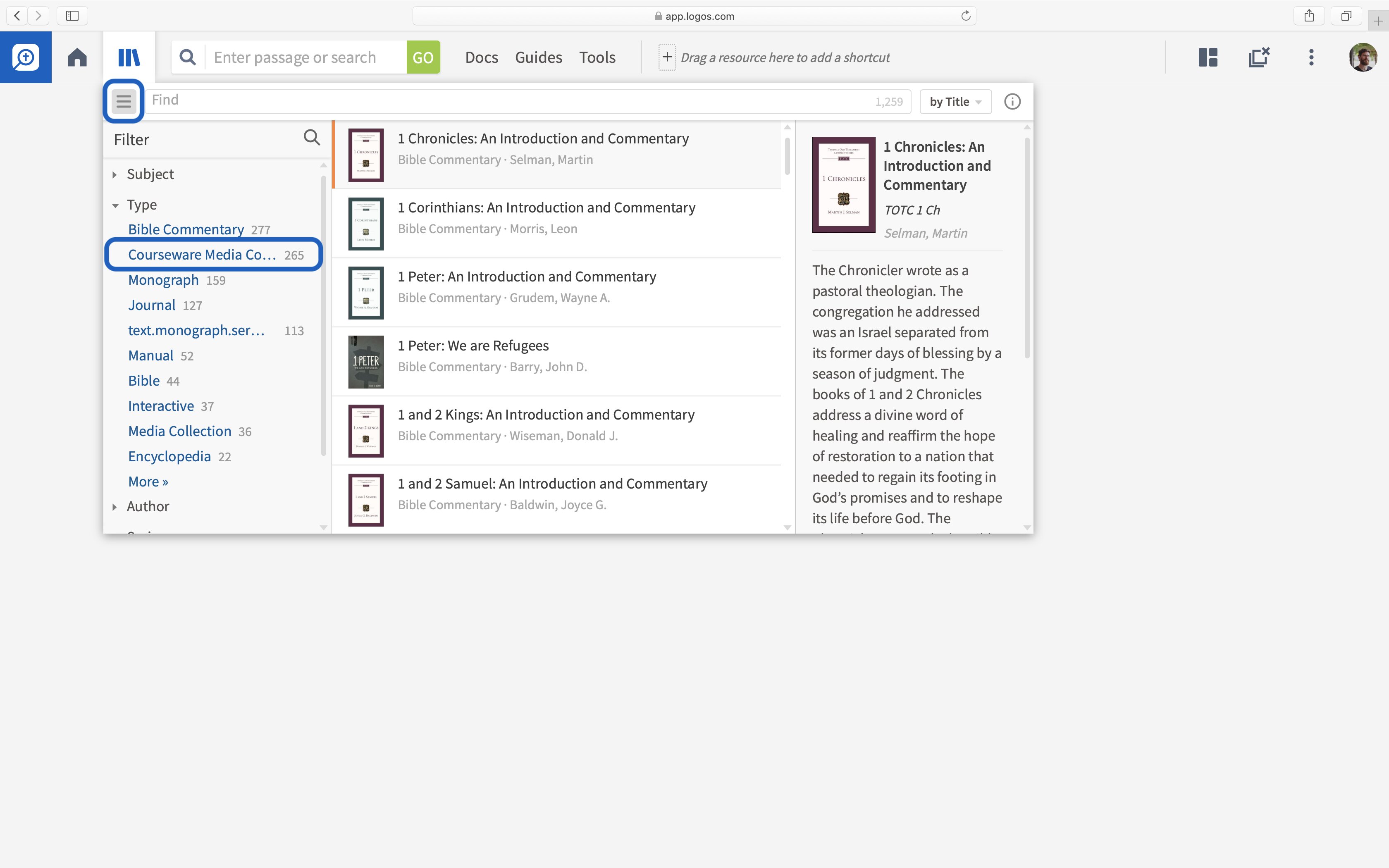Image resolution: width=1389 pixels, height=868 pixels.
Task: Click the Safari address bar
Action: (x=694, y=16)
